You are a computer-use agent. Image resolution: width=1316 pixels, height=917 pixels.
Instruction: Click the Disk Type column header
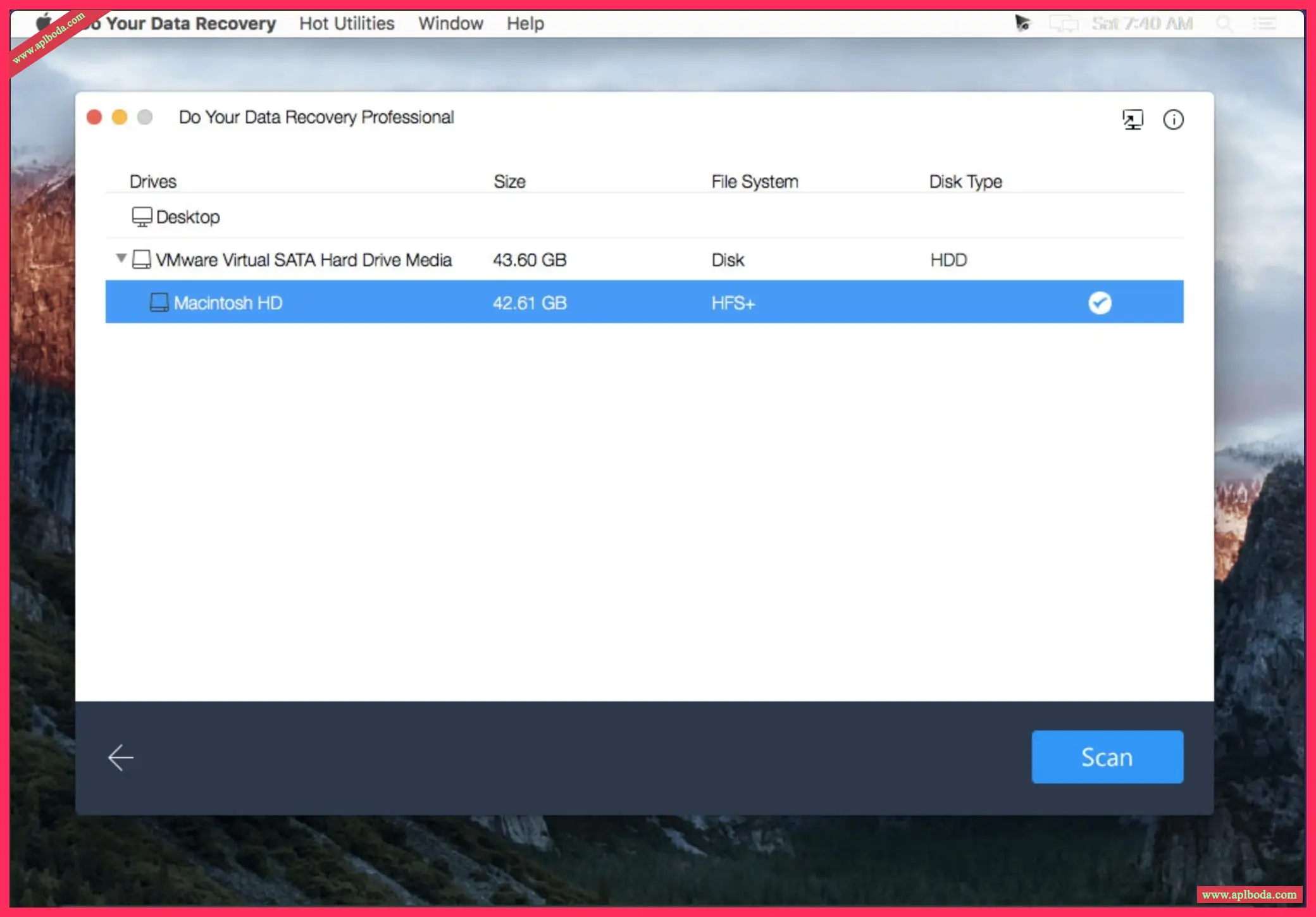click(x=965, y=182)
